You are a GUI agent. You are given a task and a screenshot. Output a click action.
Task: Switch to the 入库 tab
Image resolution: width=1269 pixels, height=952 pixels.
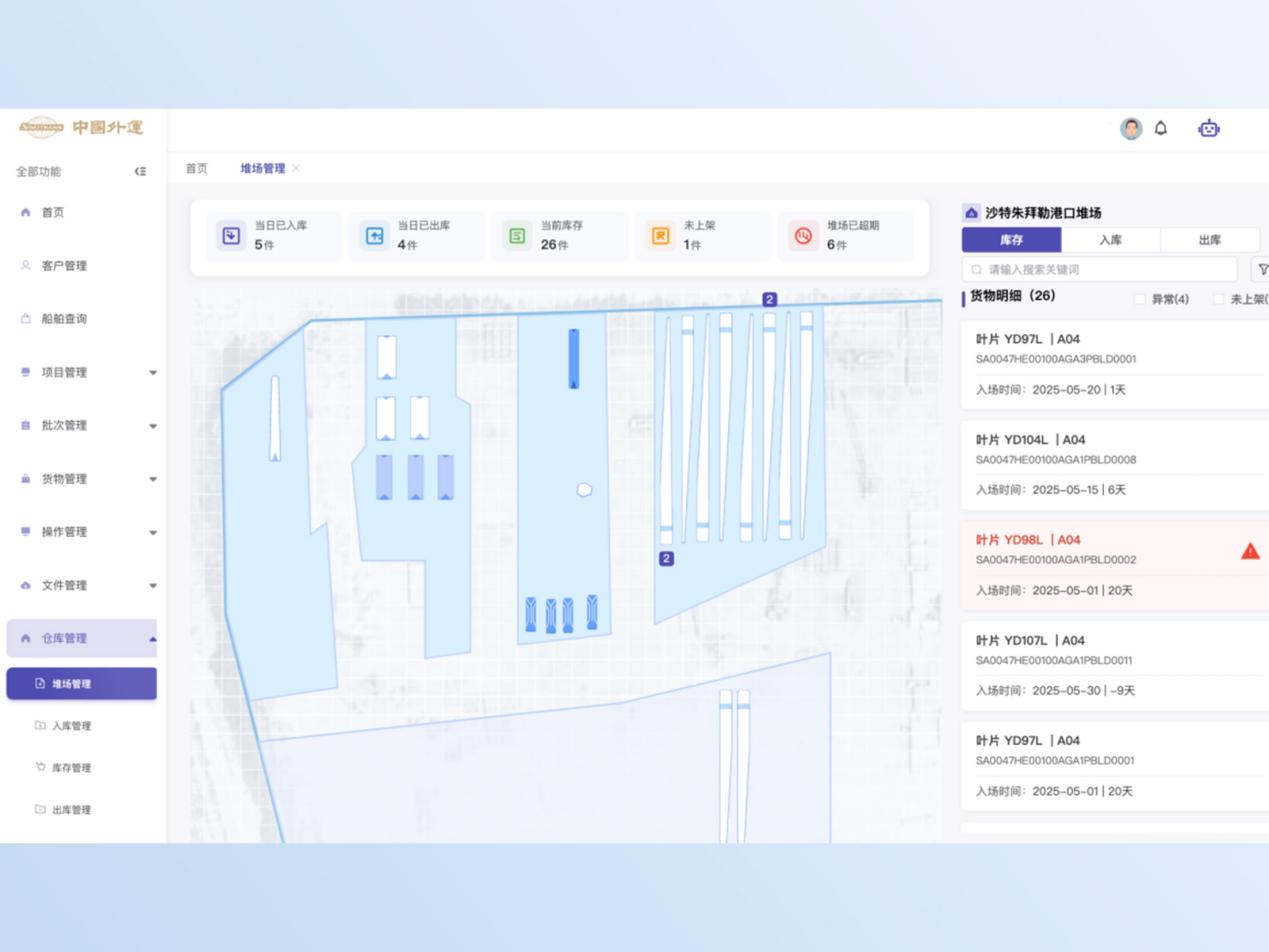tap(1110, 240)
